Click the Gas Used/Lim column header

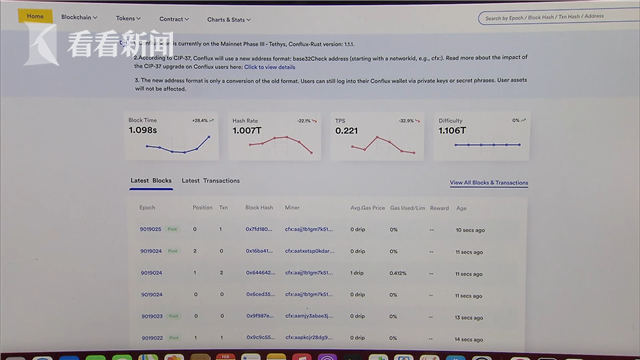(407, 208)
